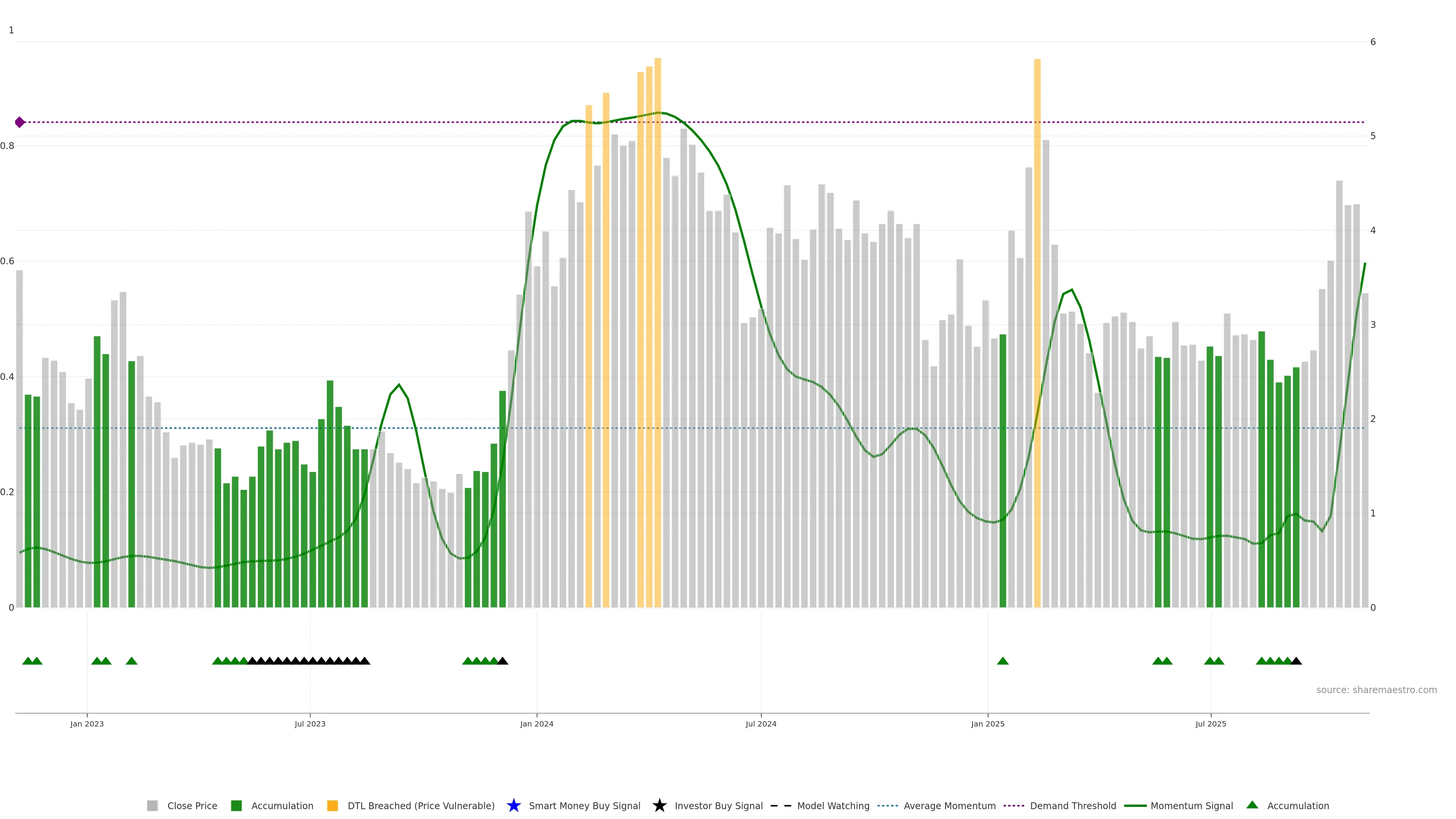The width and height of the screenshot is (1456, 819).
Task: Click the orange DTL Breached swatch
Action: [x=333, y=805]
